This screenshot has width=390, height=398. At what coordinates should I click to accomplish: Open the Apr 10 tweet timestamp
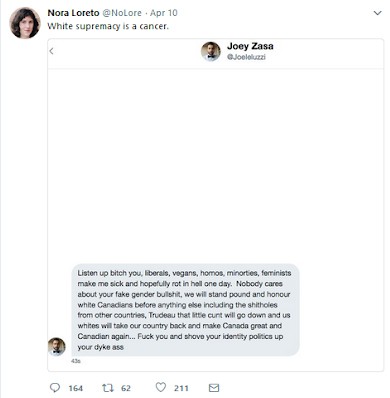coord(164,13)
